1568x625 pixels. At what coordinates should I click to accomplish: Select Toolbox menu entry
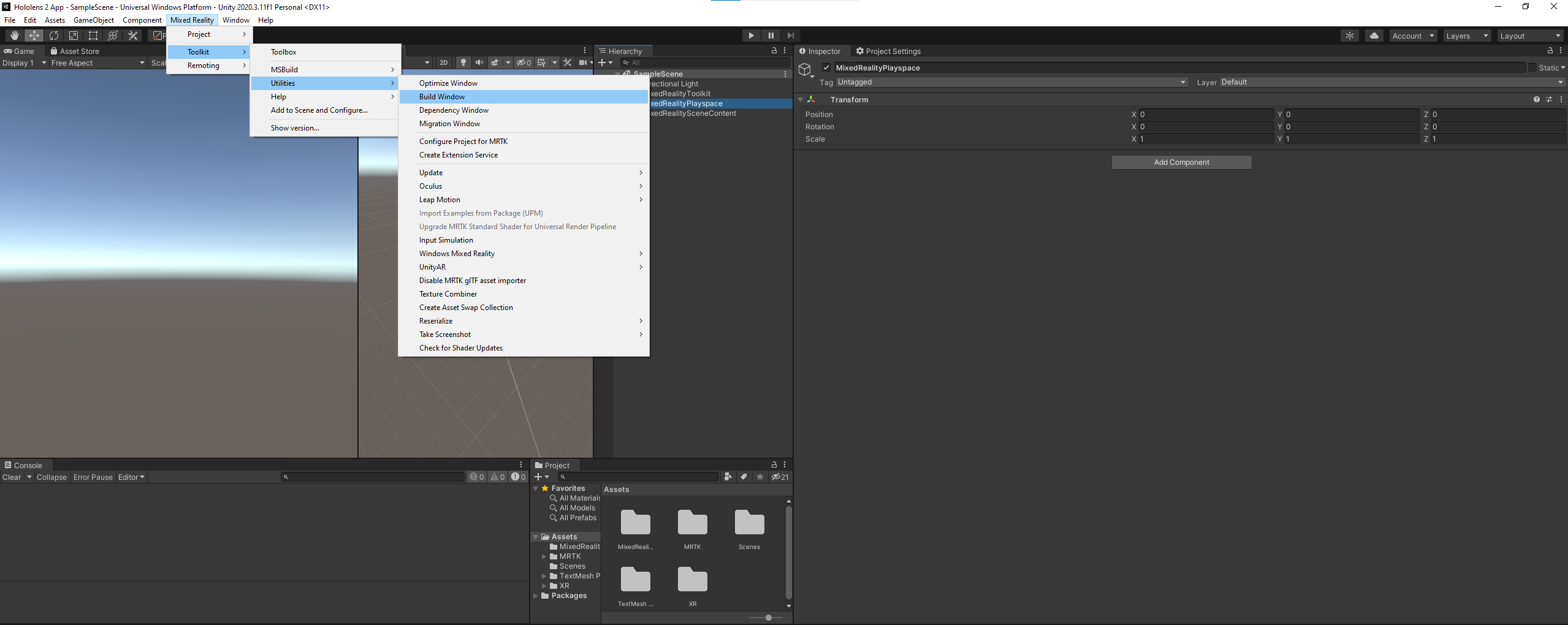(x=325, y=52)
